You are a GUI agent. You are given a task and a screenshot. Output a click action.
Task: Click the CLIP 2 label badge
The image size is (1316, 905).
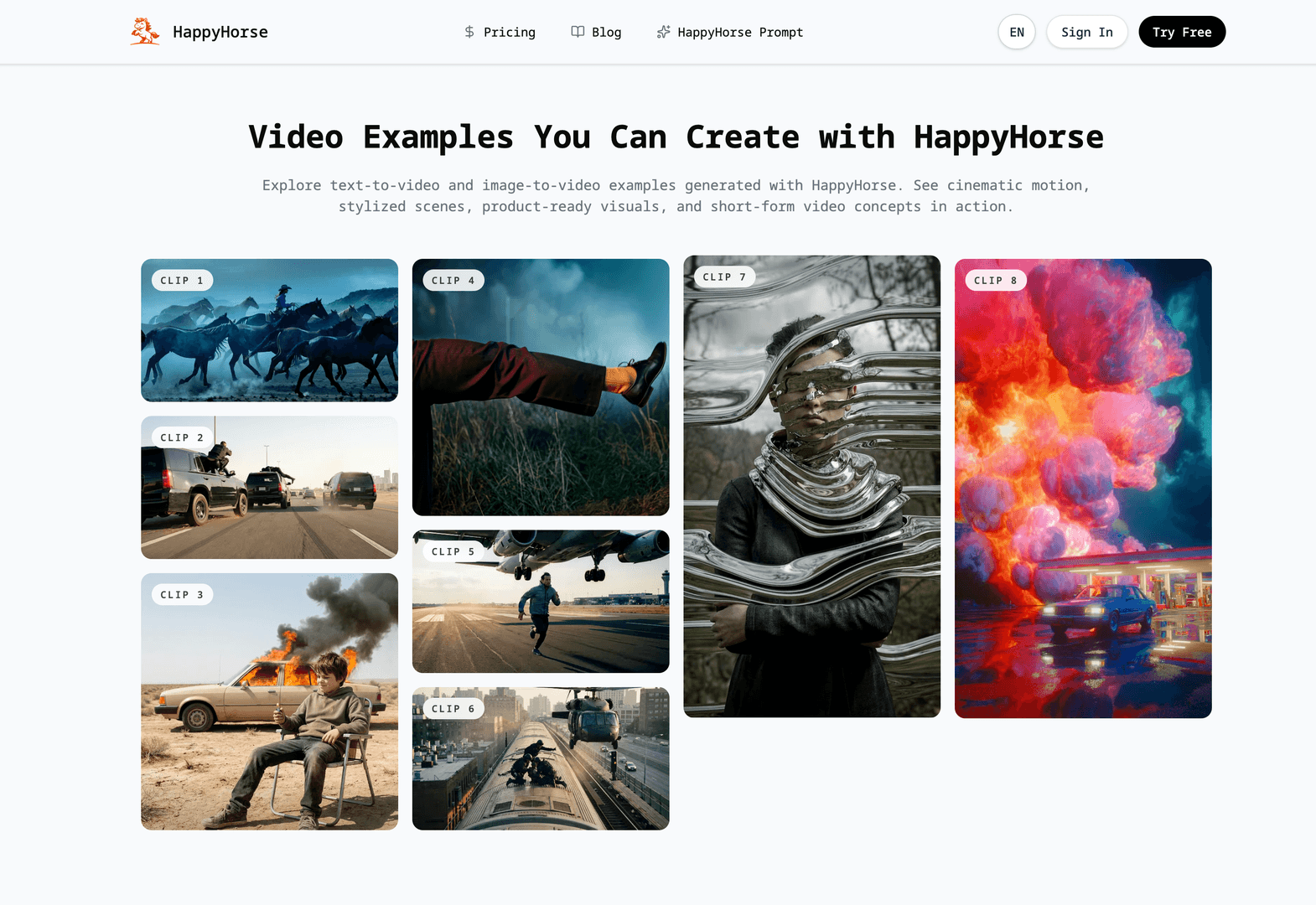[182, 437]
